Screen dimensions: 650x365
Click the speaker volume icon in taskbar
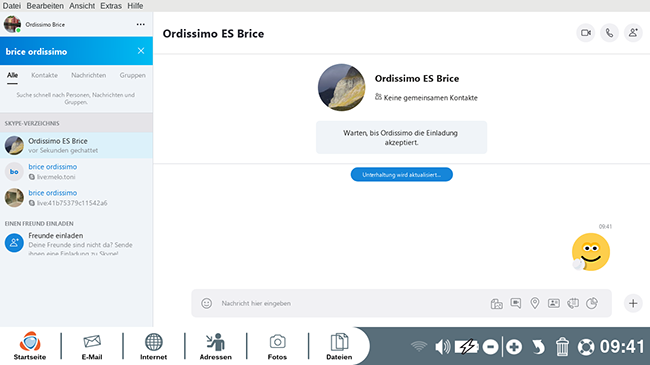(442, 346)
